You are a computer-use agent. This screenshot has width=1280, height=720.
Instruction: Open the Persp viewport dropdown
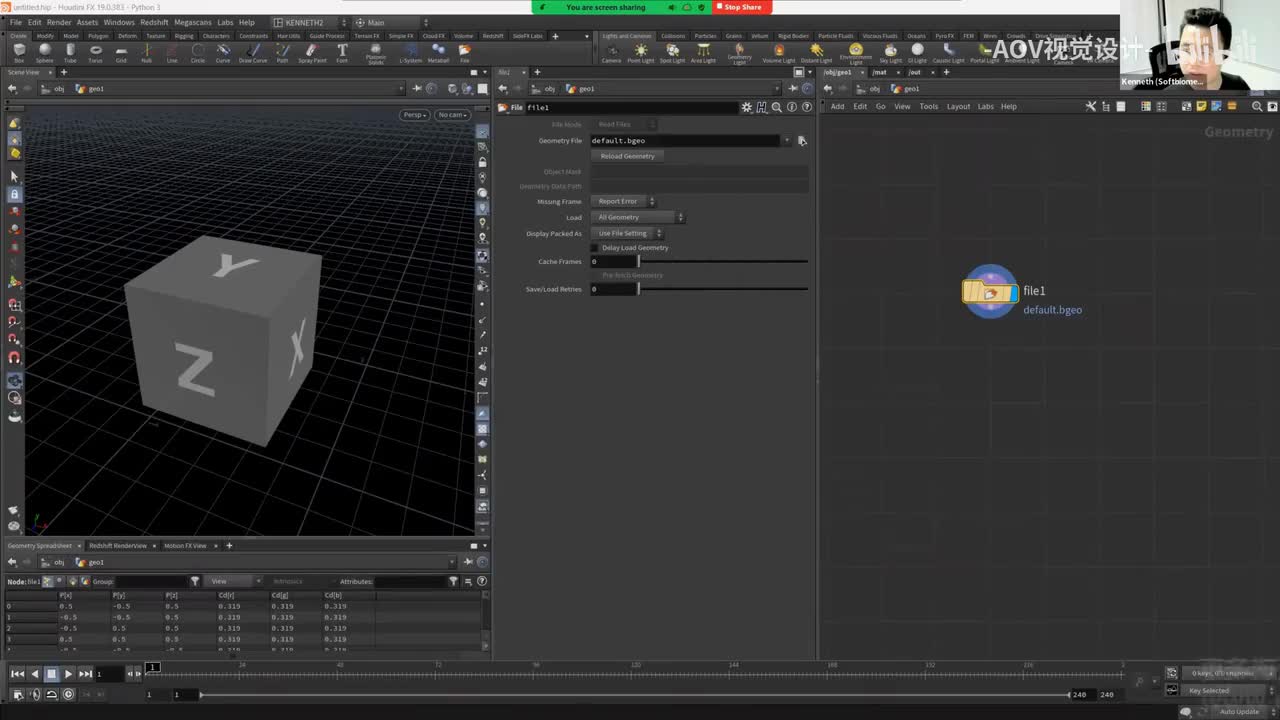[415, 115]
